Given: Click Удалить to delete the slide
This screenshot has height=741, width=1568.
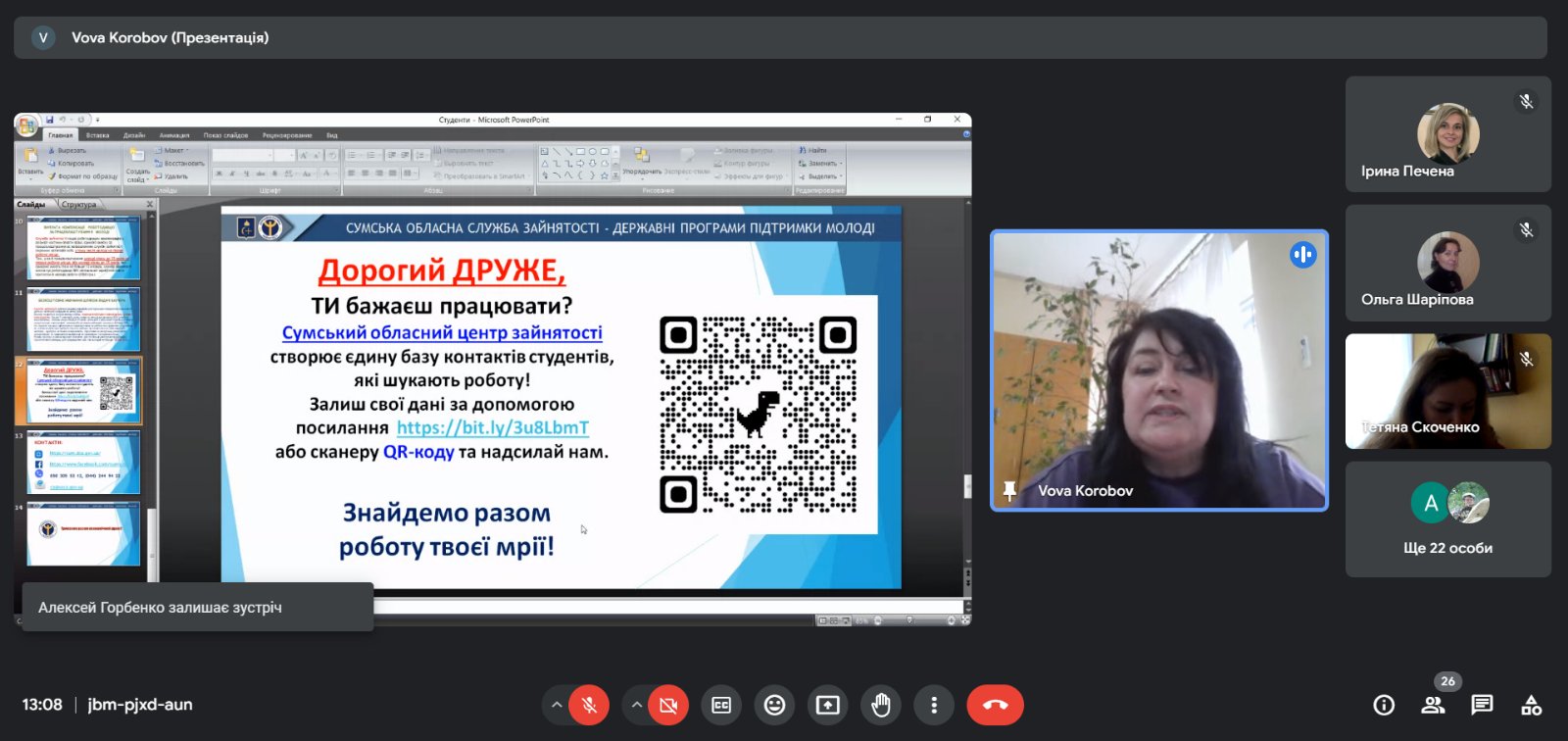Looking at the screenshot, I should 172,176.
